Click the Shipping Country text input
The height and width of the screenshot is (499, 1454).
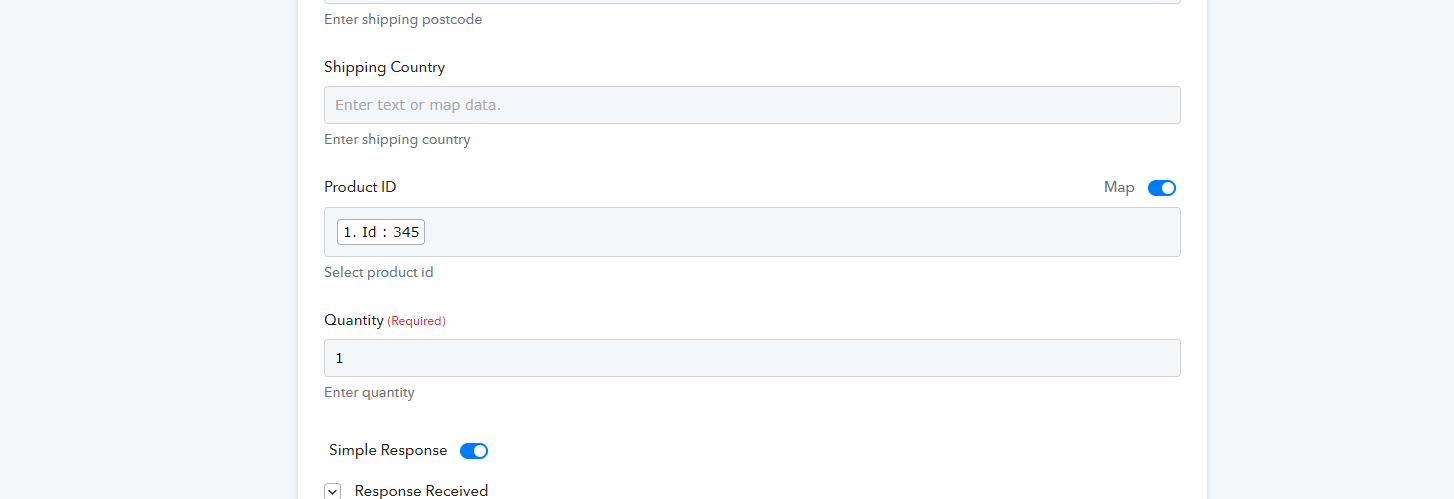(x=752, y=105)
